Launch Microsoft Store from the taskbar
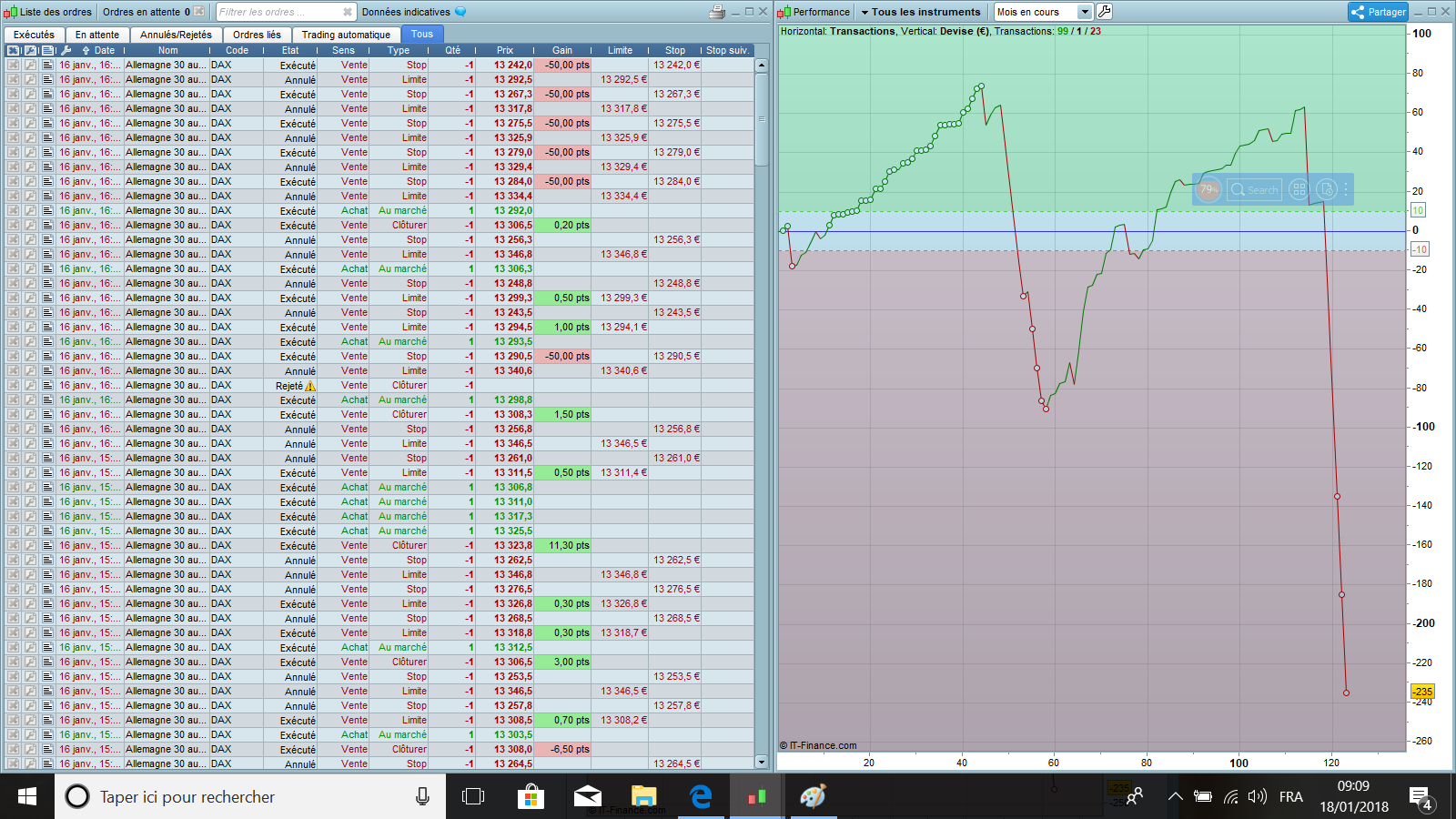1456x819 pixels. 531,796
